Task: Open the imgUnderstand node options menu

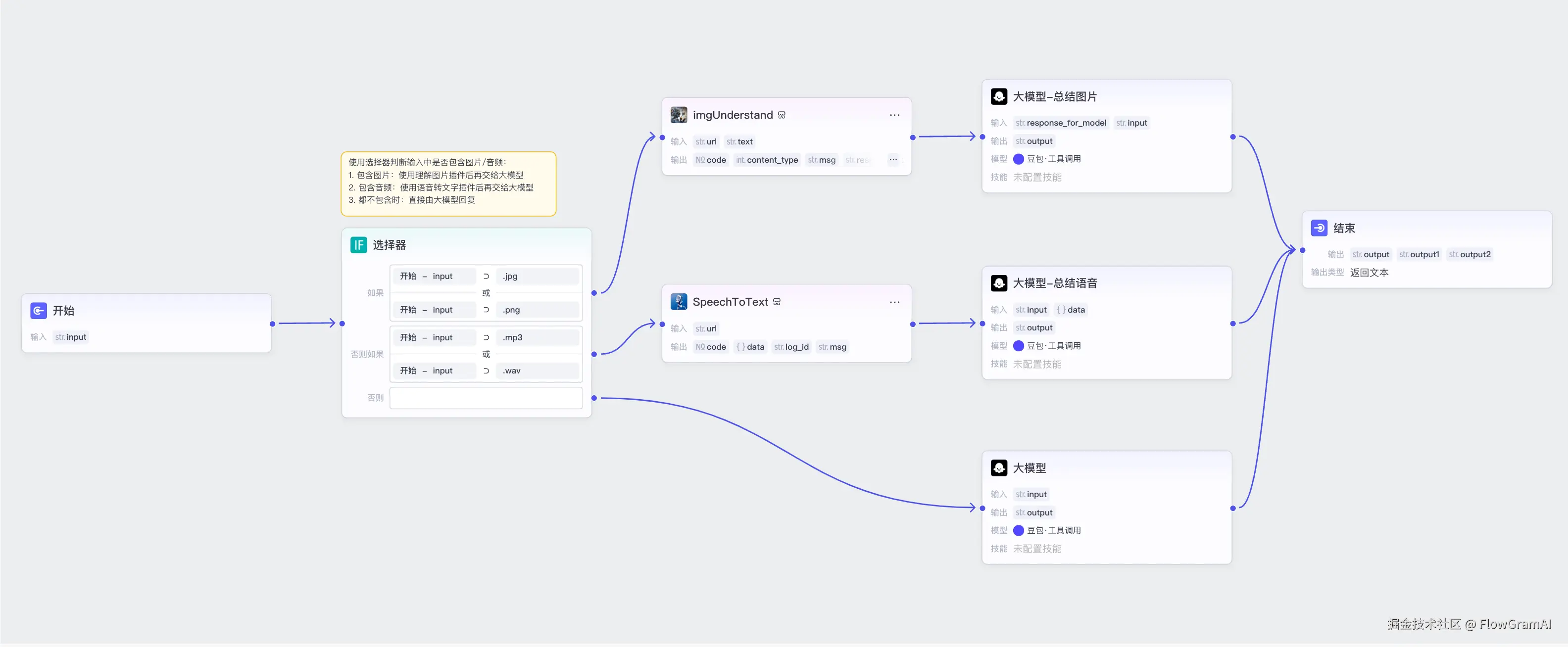Action: (894, 115)
